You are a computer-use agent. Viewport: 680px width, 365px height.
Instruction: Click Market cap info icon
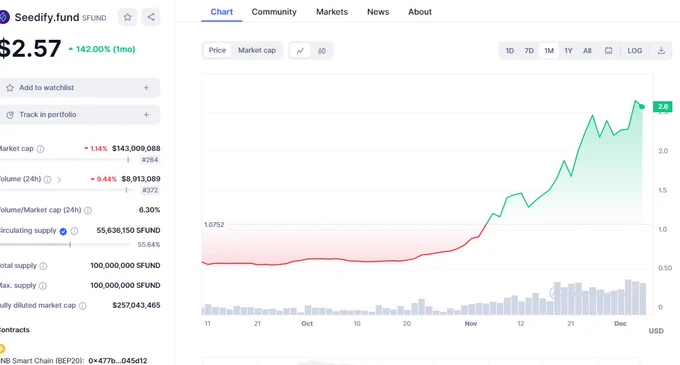pos(40,149)
